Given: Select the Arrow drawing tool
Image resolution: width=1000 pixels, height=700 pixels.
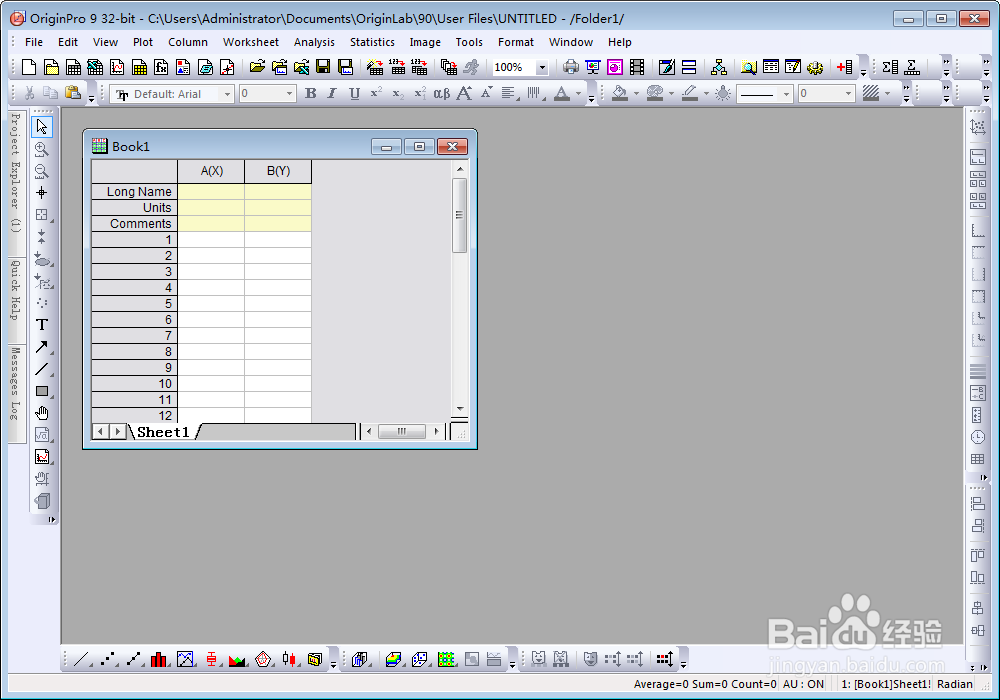Looking at the screenshot, I should 41,347.
